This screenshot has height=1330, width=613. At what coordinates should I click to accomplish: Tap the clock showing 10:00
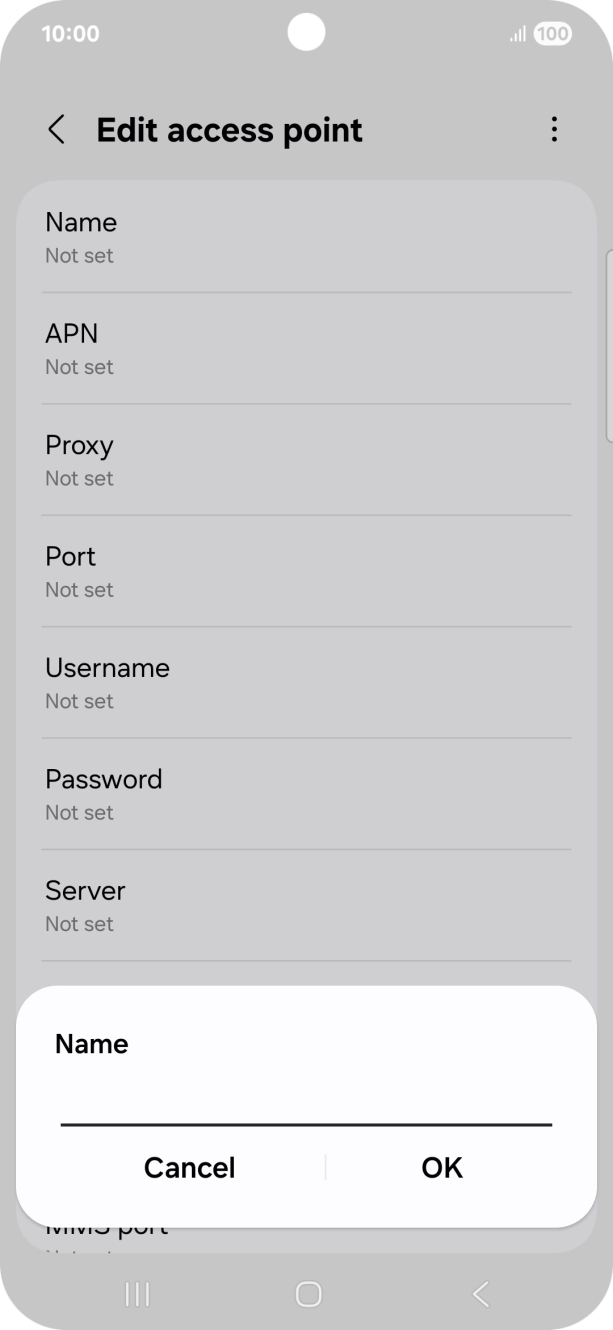pos(70,33)
